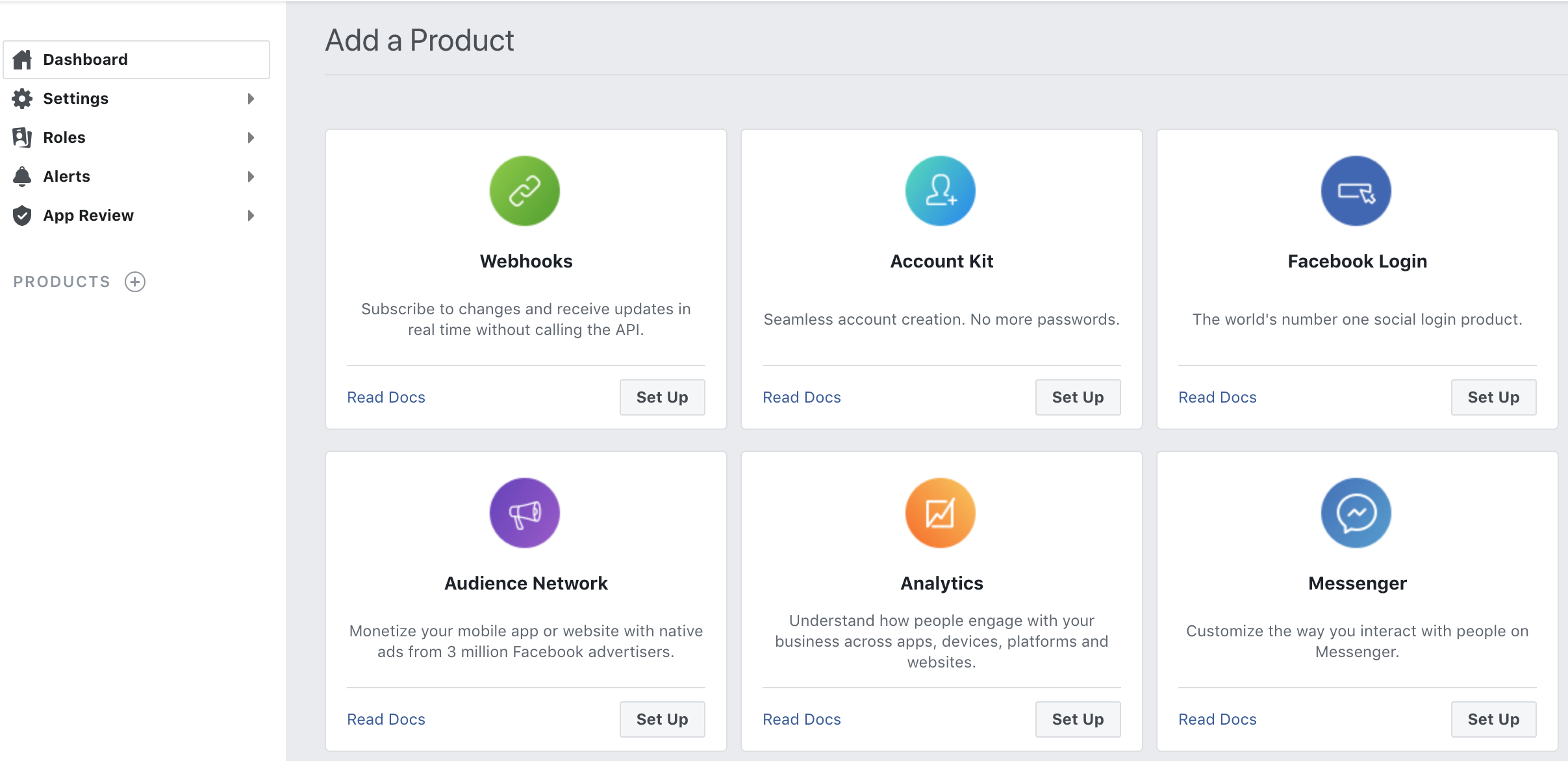
Task: Expand the Alerts submenu arrow
Action: 251,177
